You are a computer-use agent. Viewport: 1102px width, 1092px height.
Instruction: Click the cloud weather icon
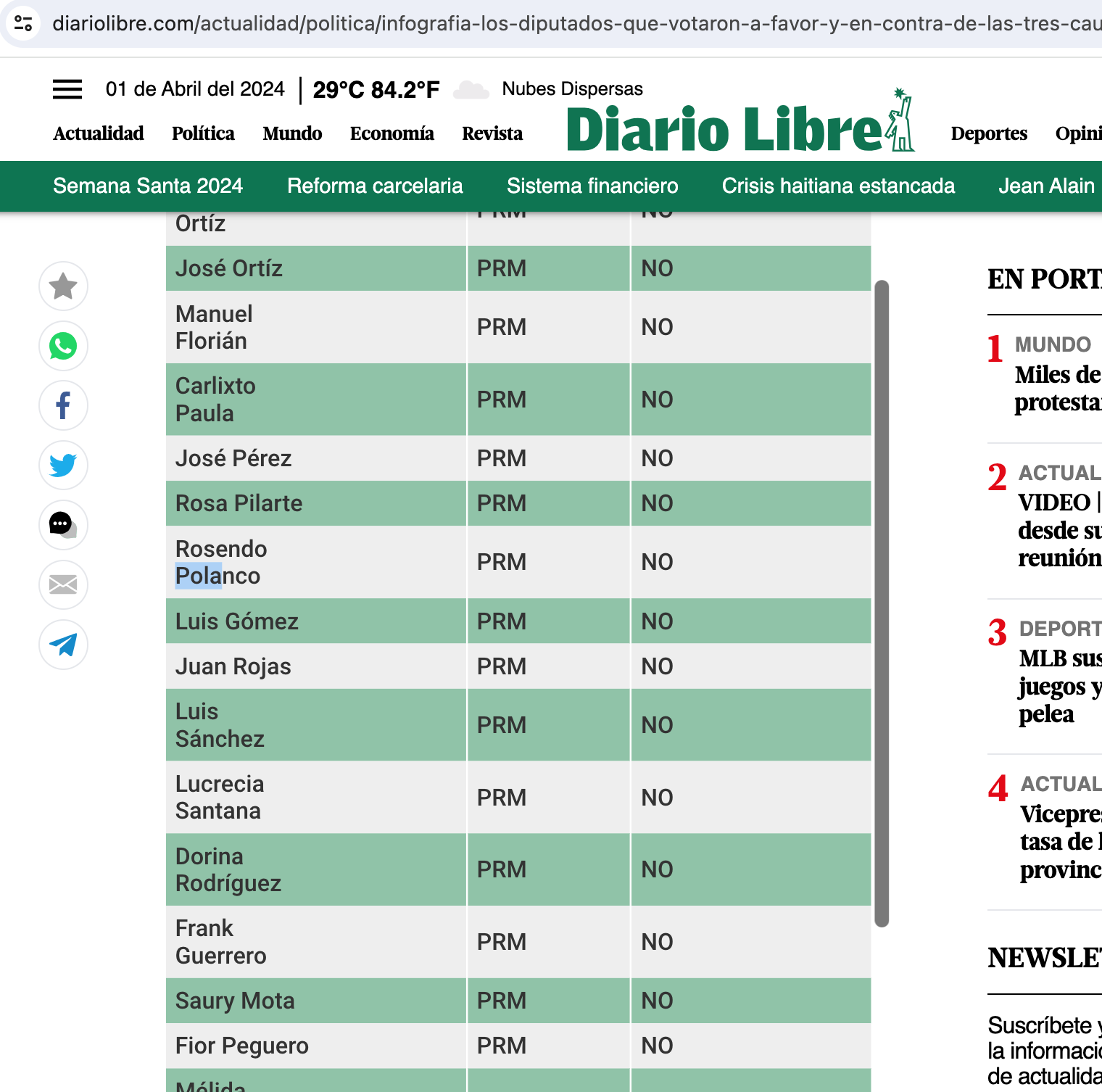pos(471,90)
